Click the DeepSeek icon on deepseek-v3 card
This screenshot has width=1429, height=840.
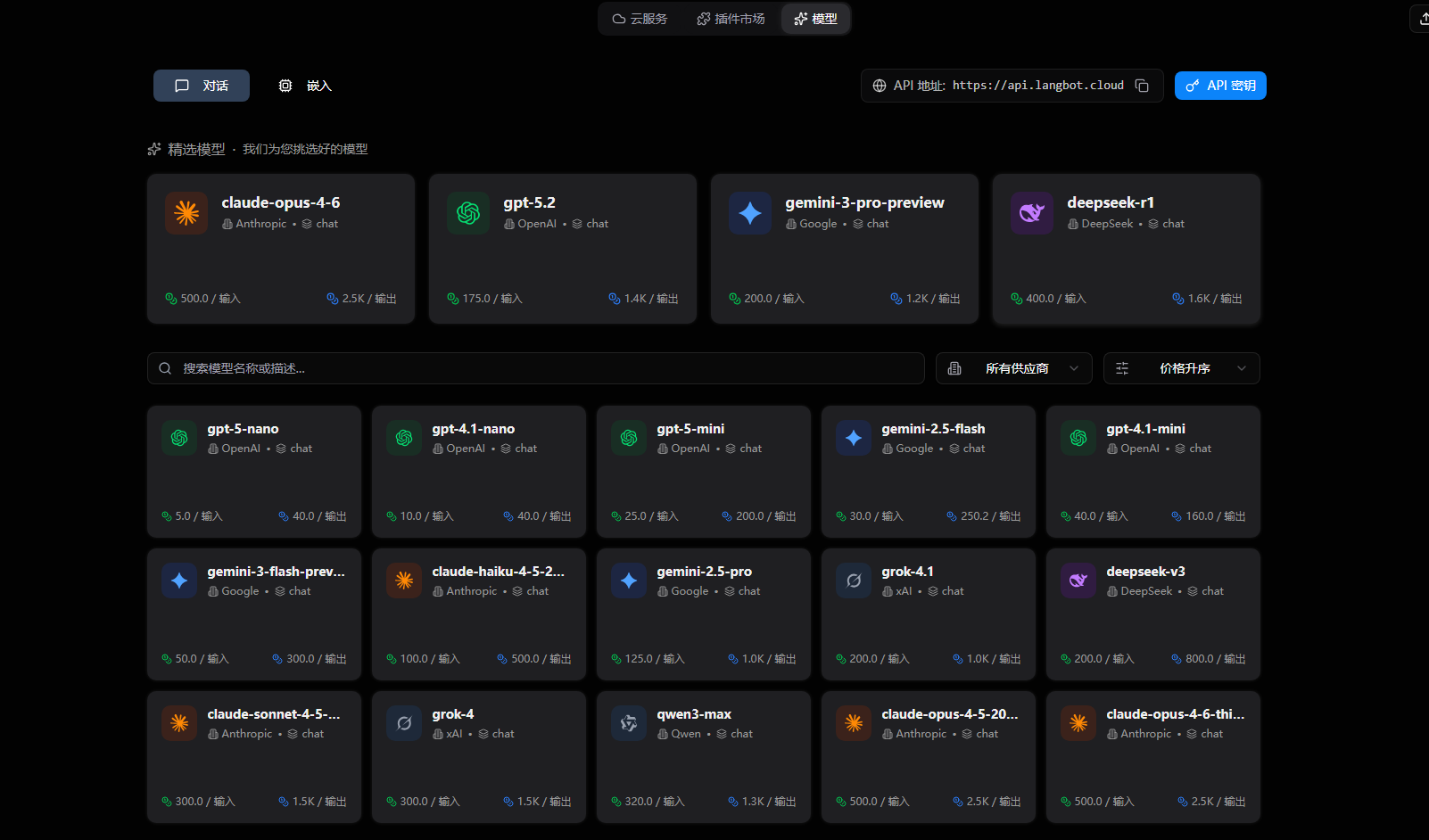(x=1078, y=581)
